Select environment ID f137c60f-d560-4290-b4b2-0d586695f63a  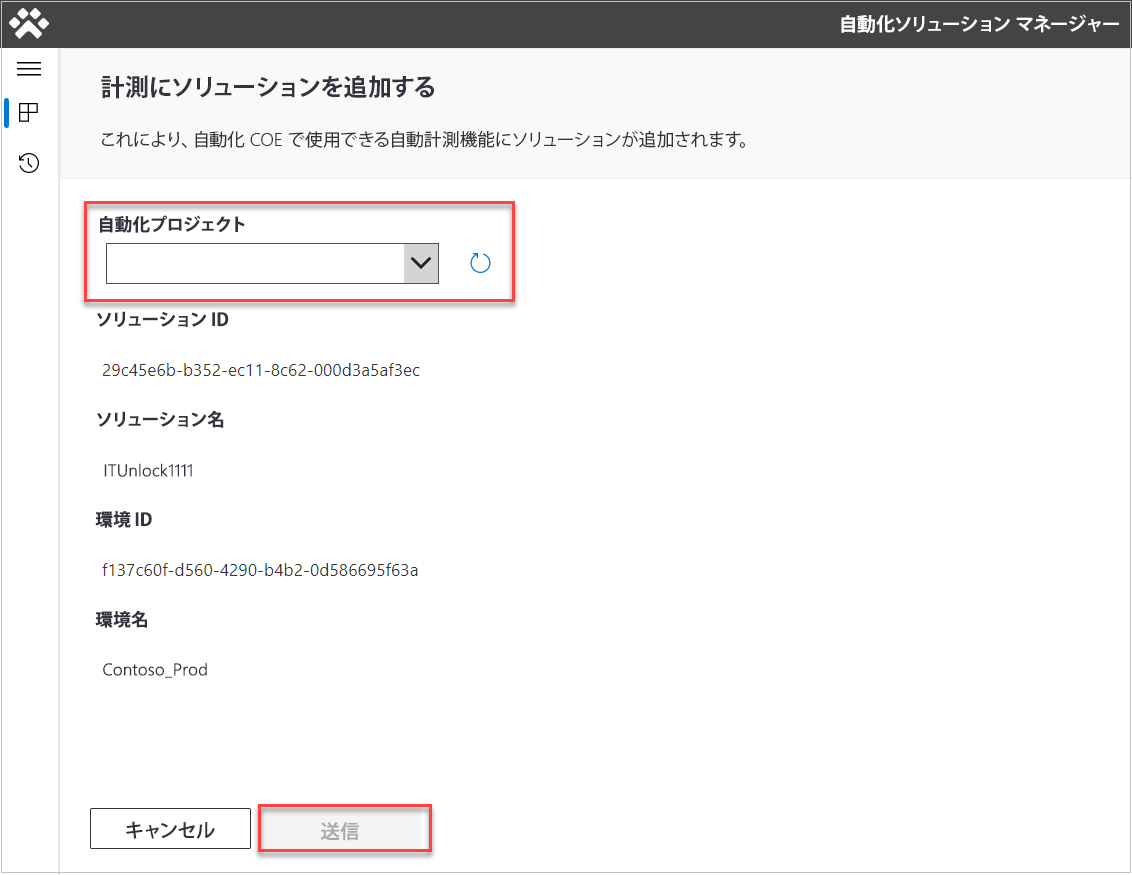[260, 570]
